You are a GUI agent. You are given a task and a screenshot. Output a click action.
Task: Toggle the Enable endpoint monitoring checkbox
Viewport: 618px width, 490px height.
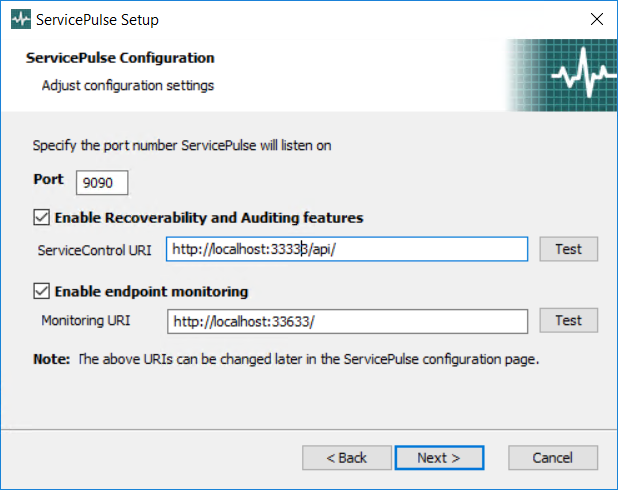tap(41, 292)
